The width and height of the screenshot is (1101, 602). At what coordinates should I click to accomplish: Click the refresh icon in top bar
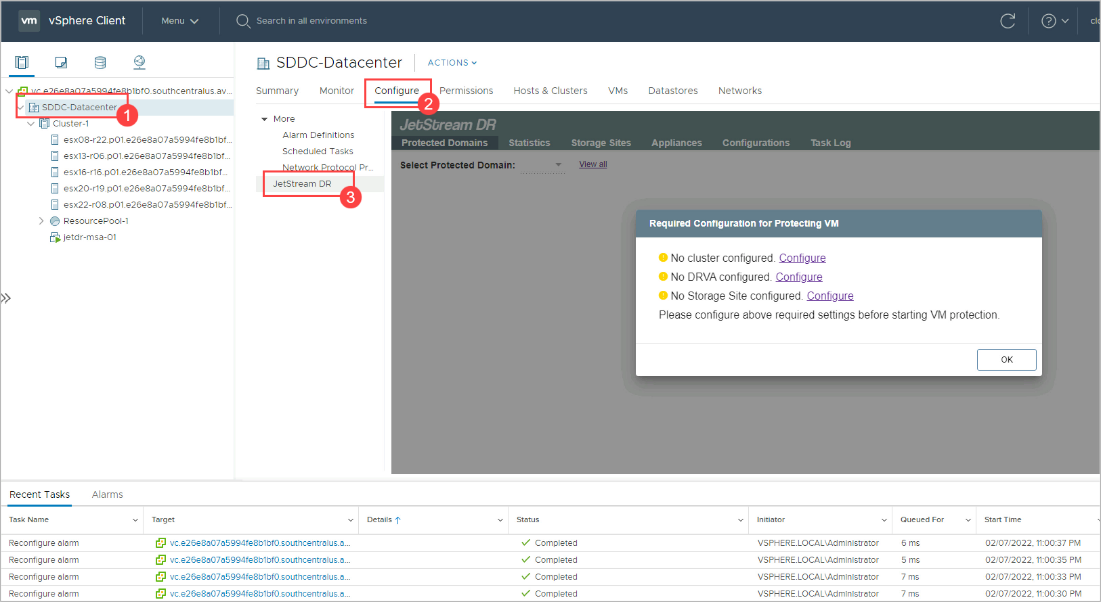tap(1008, 21)
